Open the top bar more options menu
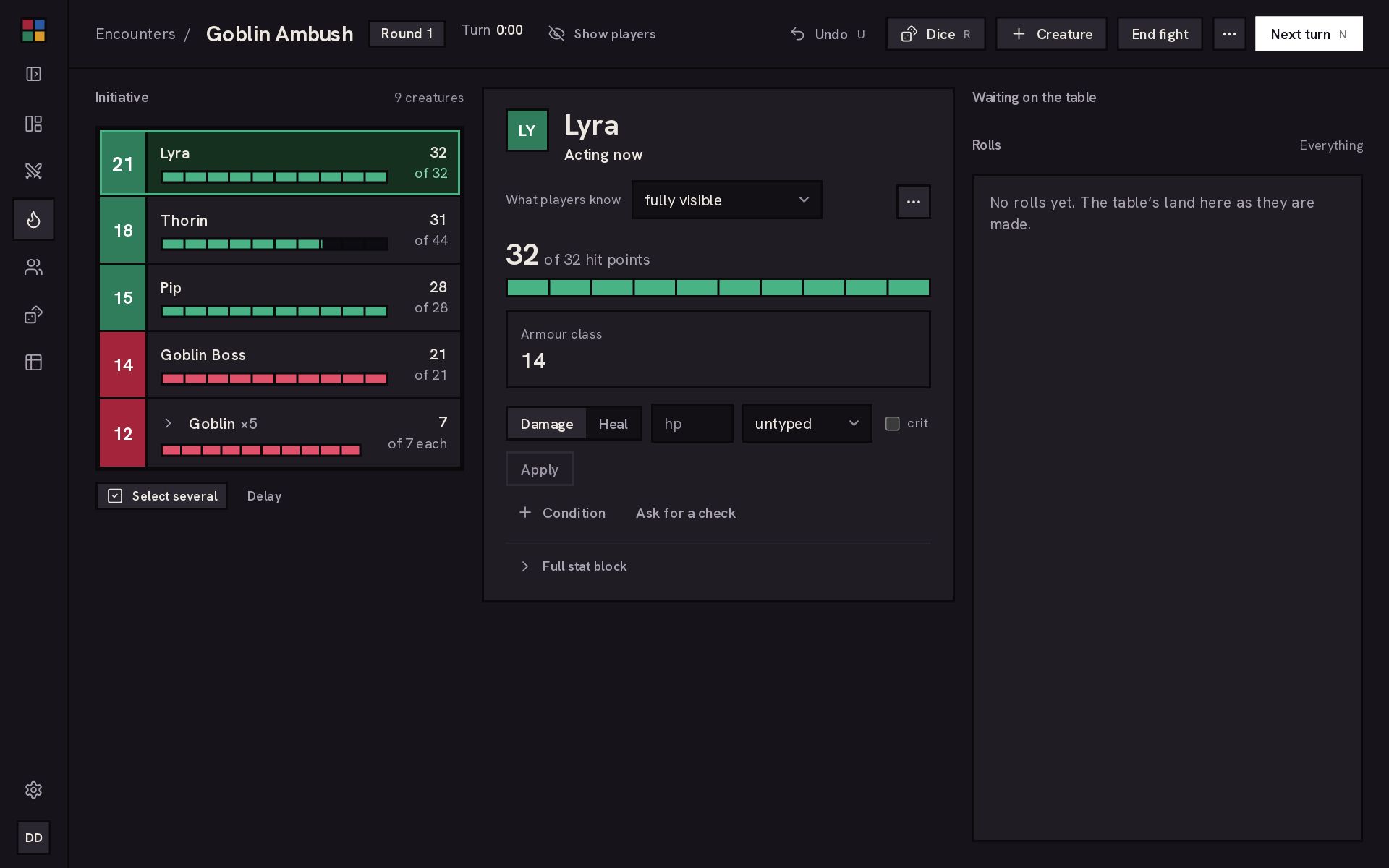This screenshot has height=868, width=1389. pos(1229,34)
